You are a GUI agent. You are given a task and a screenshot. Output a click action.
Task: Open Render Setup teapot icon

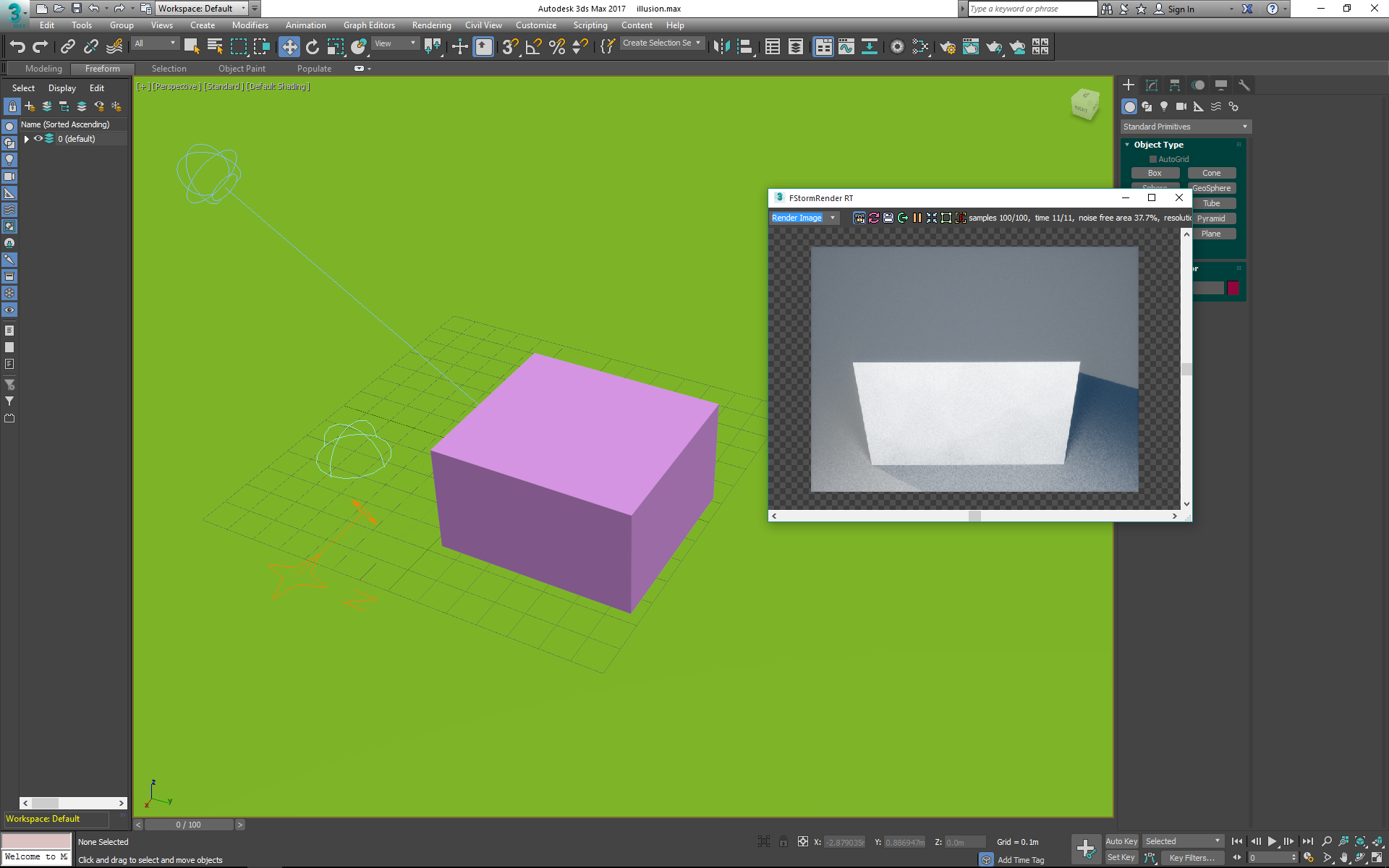(x=947, y=47)
